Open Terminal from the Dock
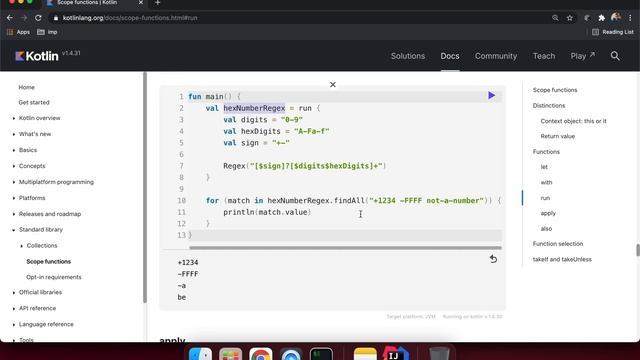Screen dimensions: 640x360 coord(321,354)
